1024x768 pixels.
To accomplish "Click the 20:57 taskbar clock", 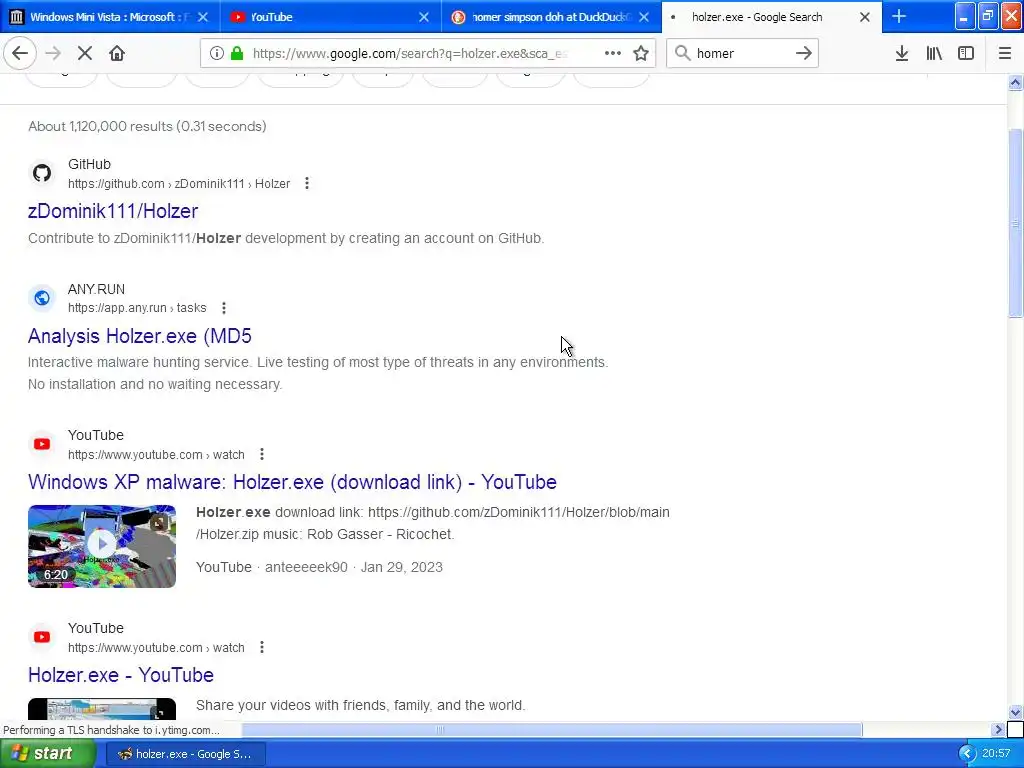I will coord(996,754).
